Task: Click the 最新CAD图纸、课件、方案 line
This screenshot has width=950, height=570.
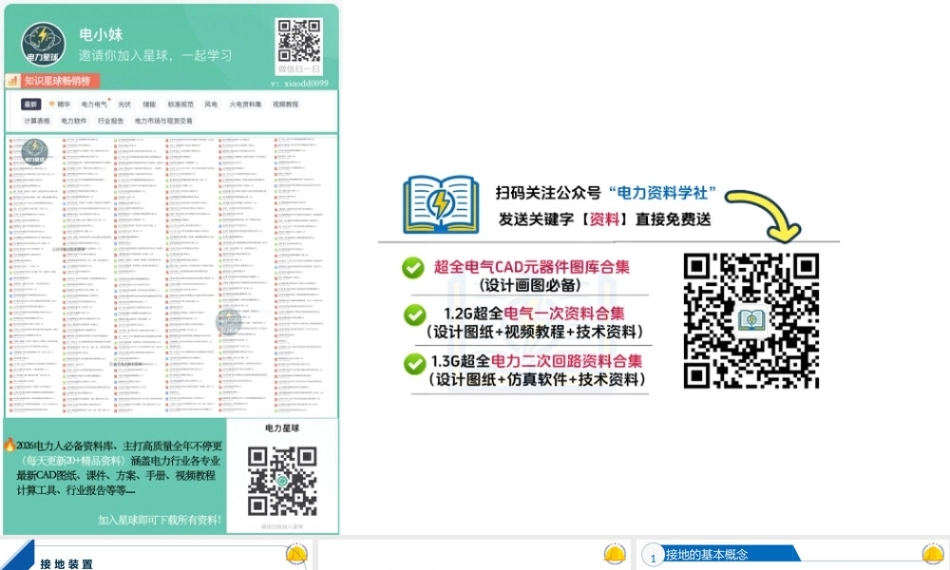Action: [116, 476]
